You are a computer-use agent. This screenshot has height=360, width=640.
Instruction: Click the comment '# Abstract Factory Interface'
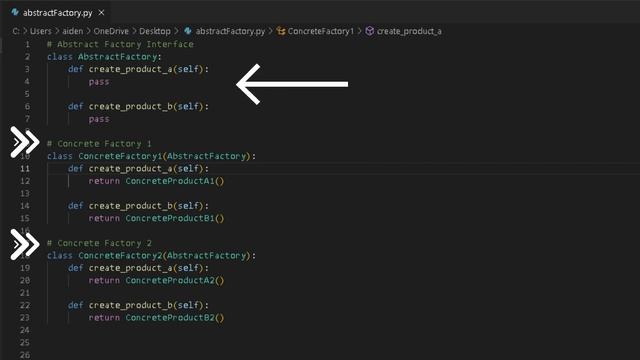120,44
